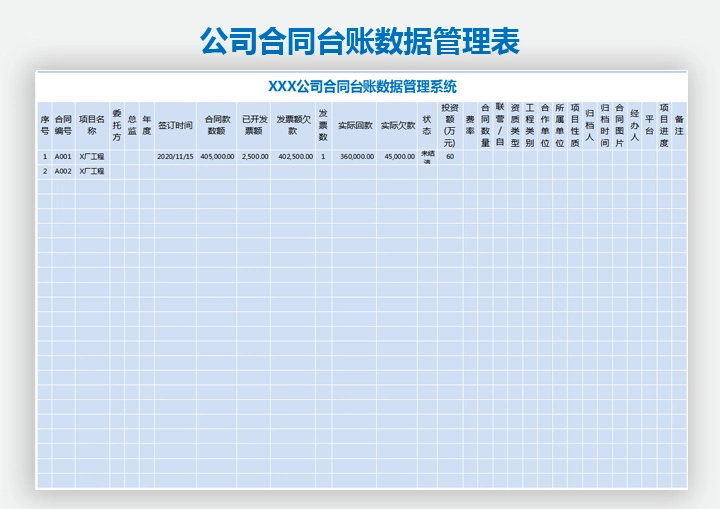Select the 平台 column header
This screenshot has width=720, height=509.
point(649,125)
